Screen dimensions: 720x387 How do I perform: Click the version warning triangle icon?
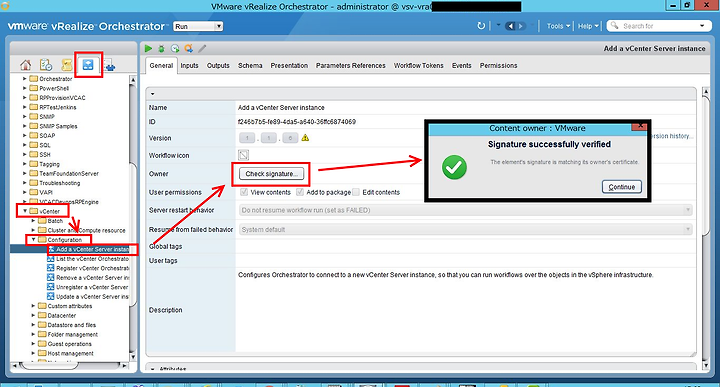pos(305,138)
